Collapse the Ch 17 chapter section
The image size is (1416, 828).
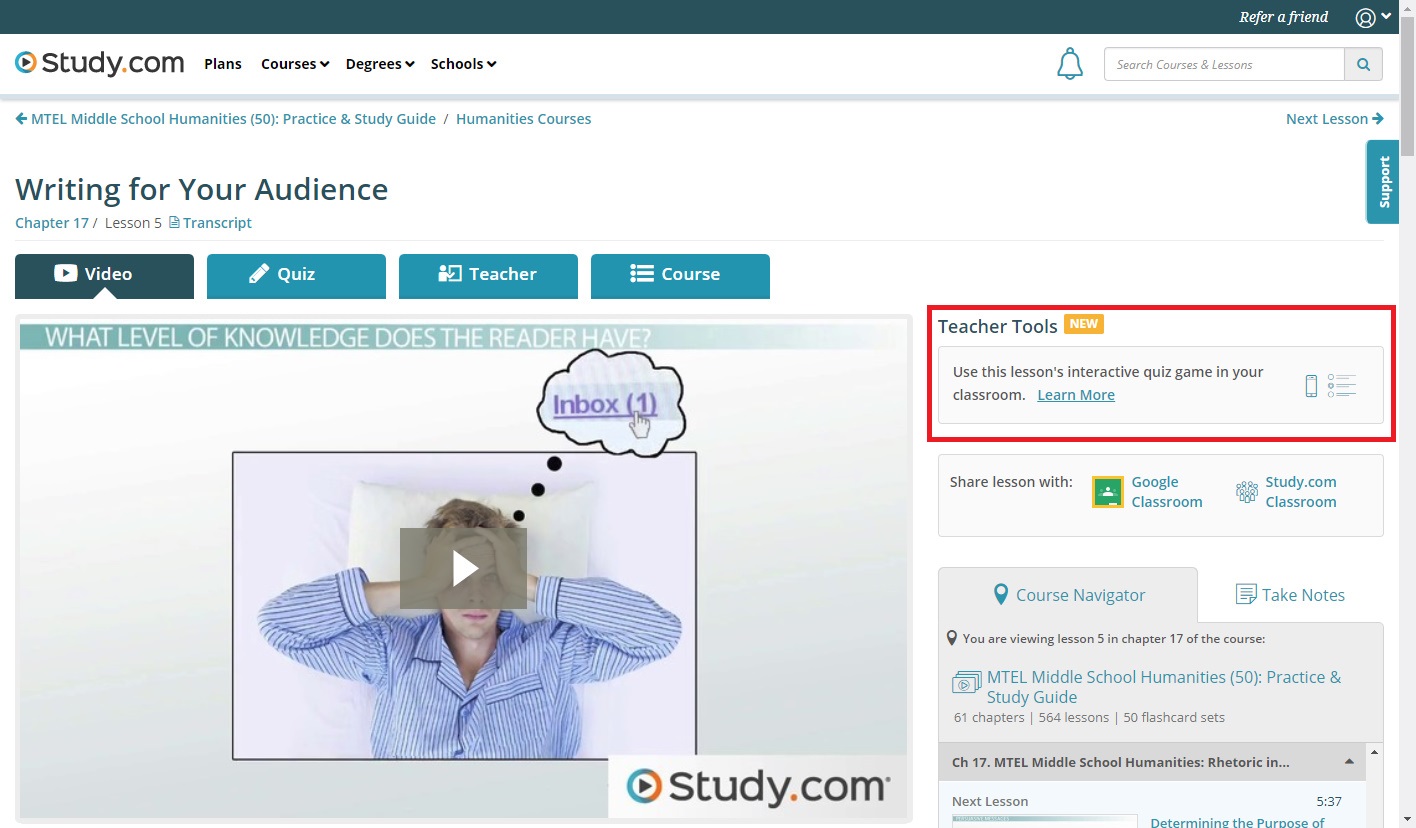1349,762
